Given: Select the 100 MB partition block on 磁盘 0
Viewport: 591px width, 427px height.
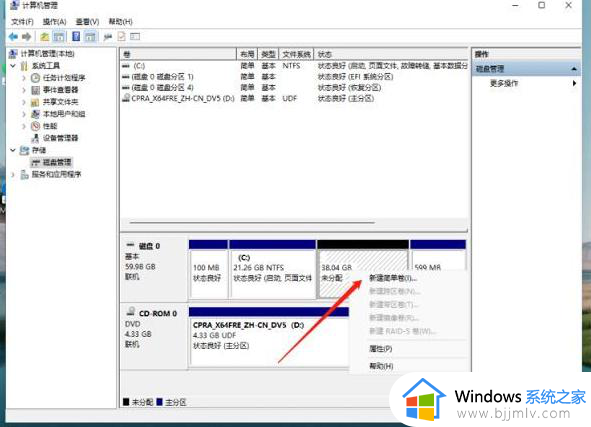Looking at the screenshot, I should 208,270.
